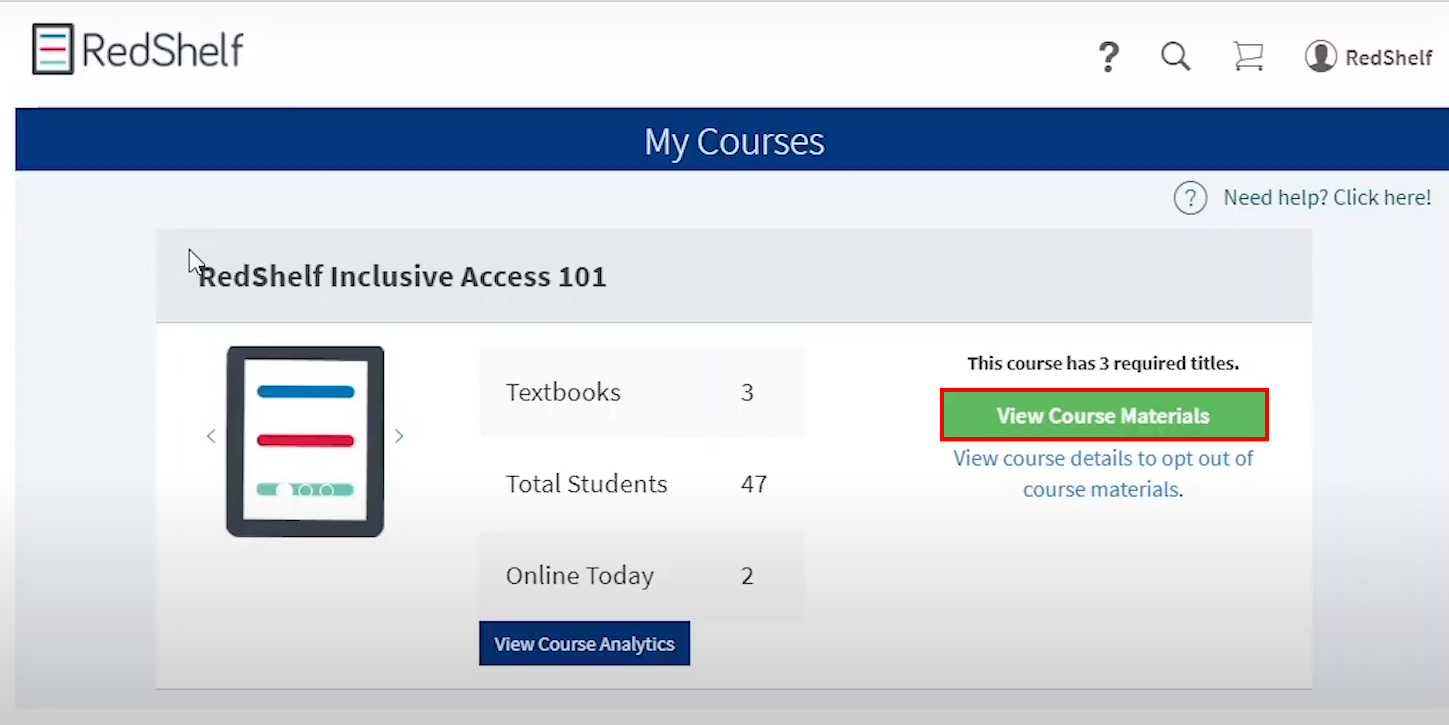Screen dimensions: 1449x725
Task: Click the circled question mark beside Need help
Action: click(1191, 197)
